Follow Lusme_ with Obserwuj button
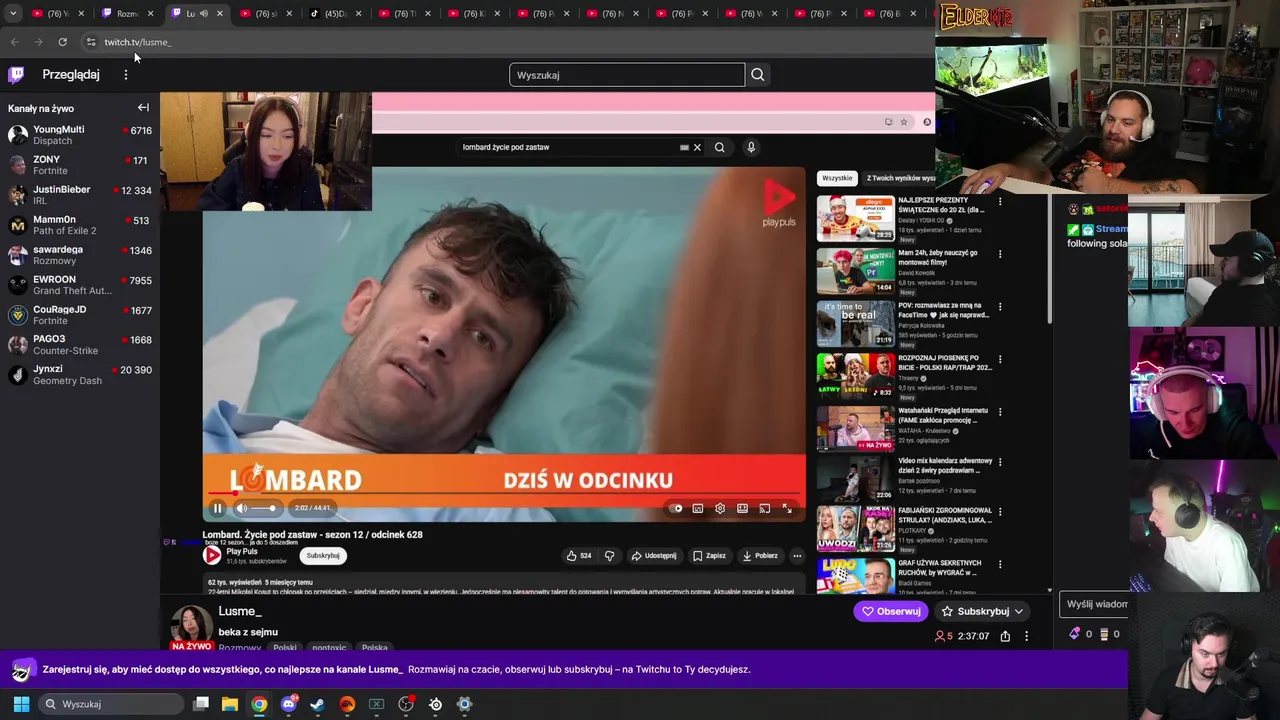Image resolution: width=1280 pixels, height=720 pixels. point(890,611)
